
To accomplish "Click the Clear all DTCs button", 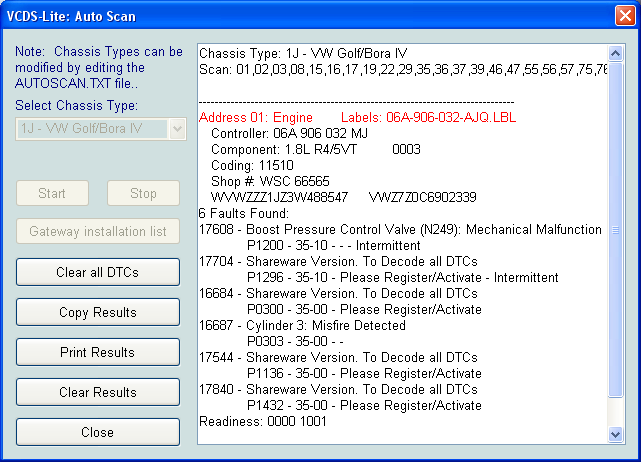I will point(98,272).
